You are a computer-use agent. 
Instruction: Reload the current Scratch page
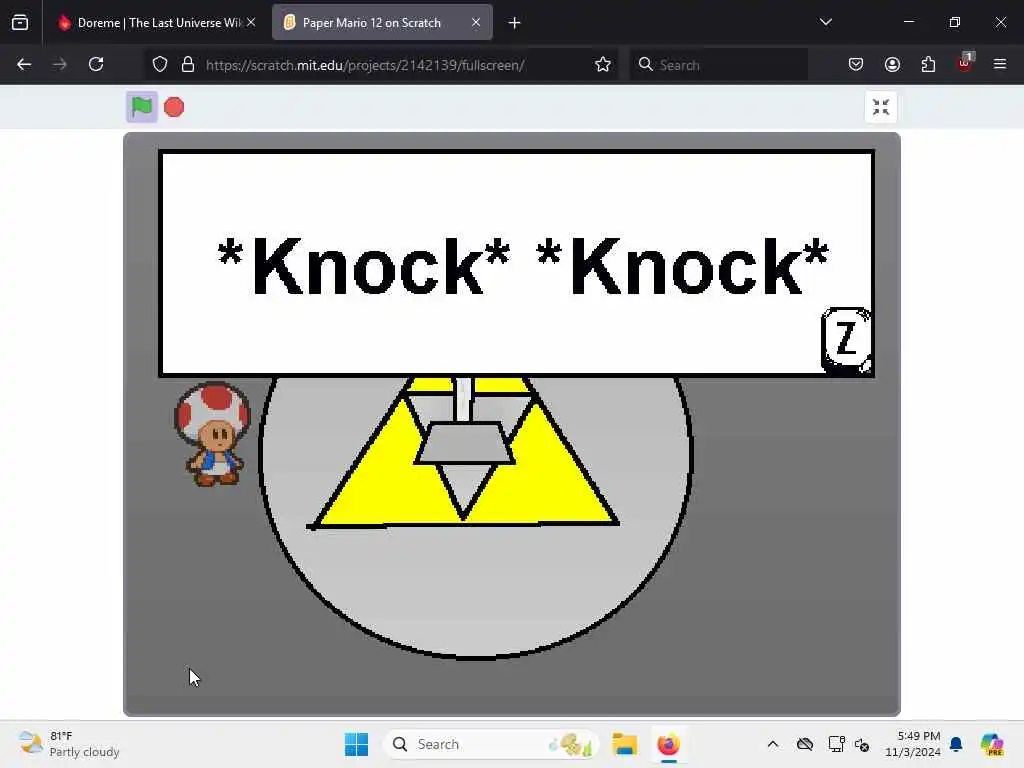point(96,64)
